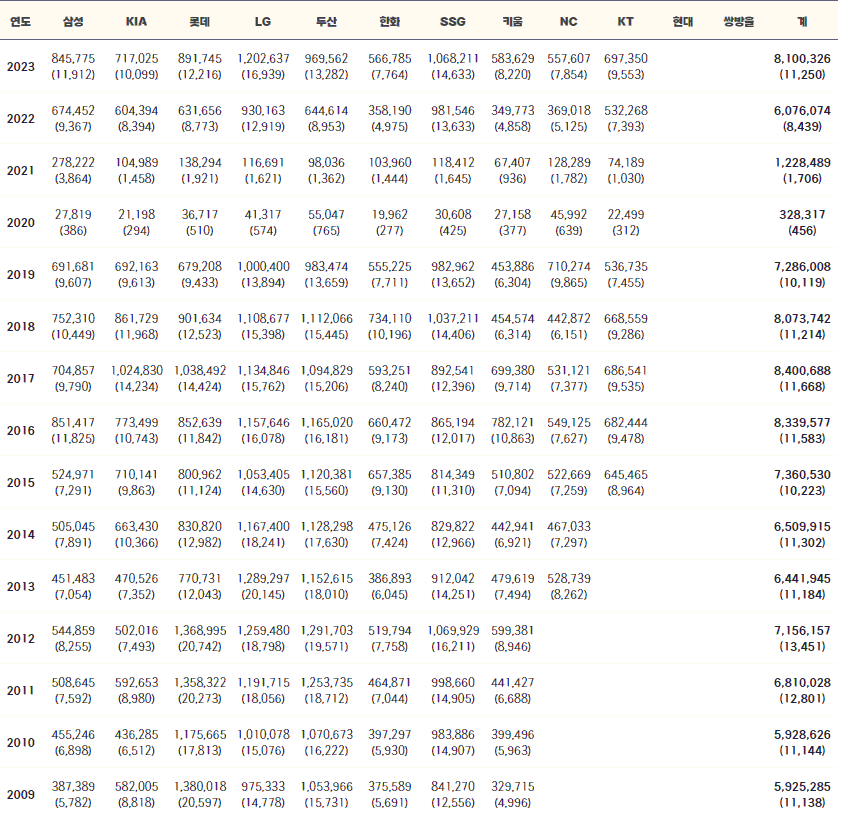The height and width of the screenshot is (818, 841).
Task: Select the 2022 year row label
Action: pos(20,119)
